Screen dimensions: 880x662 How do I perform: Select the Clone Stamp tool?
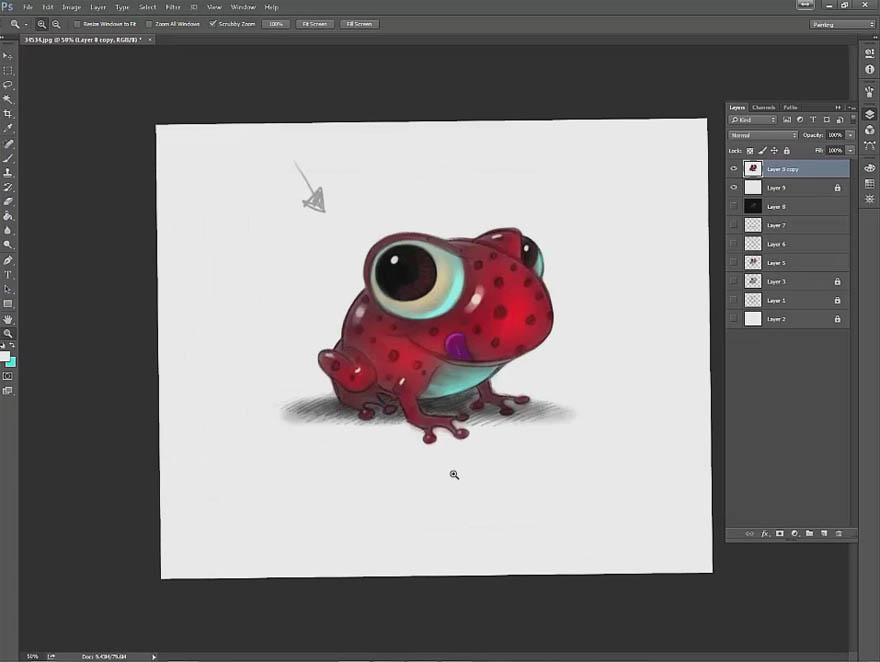tap(7, 173)
